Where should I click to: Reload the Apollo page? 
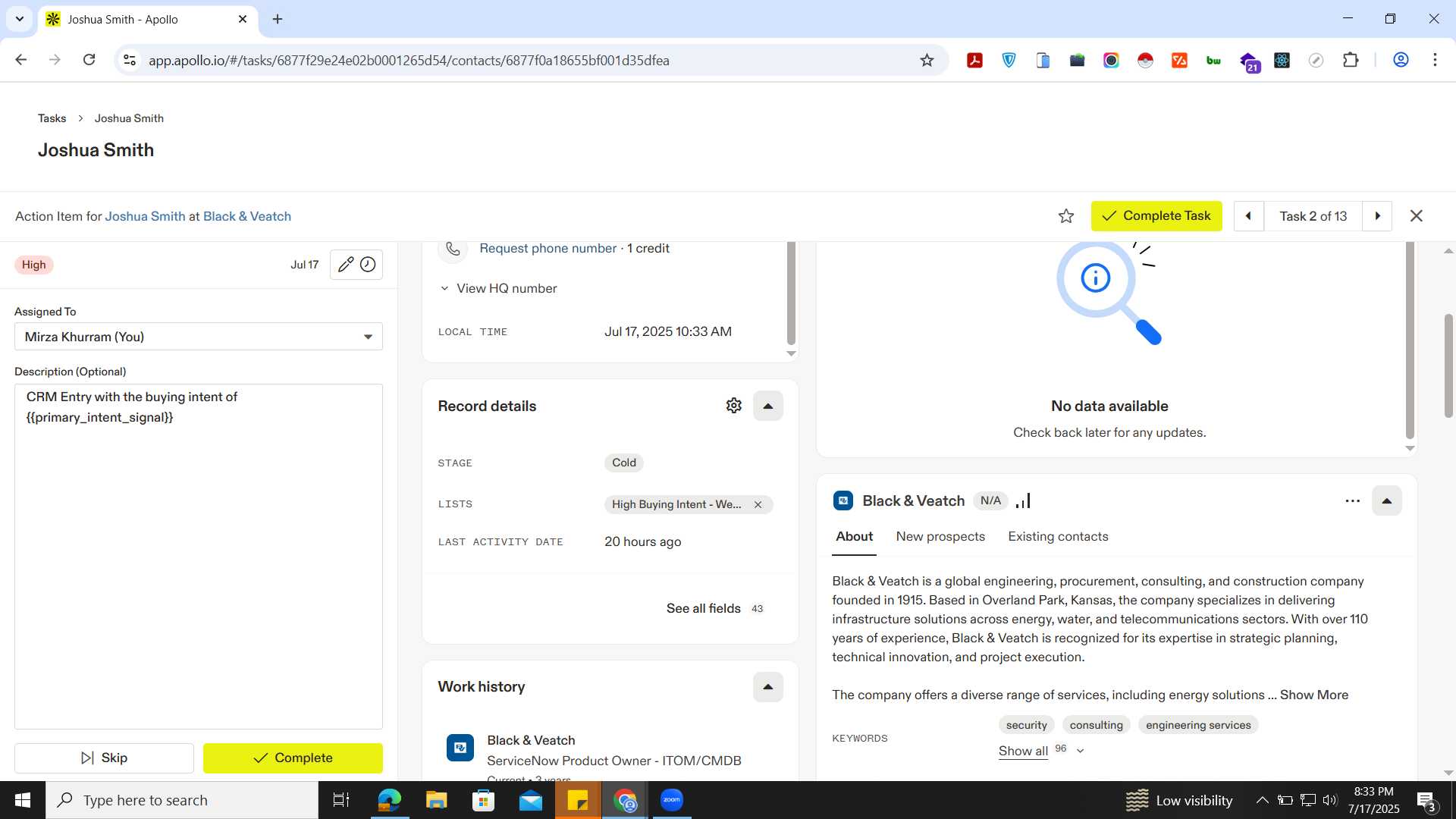(89, 60)
